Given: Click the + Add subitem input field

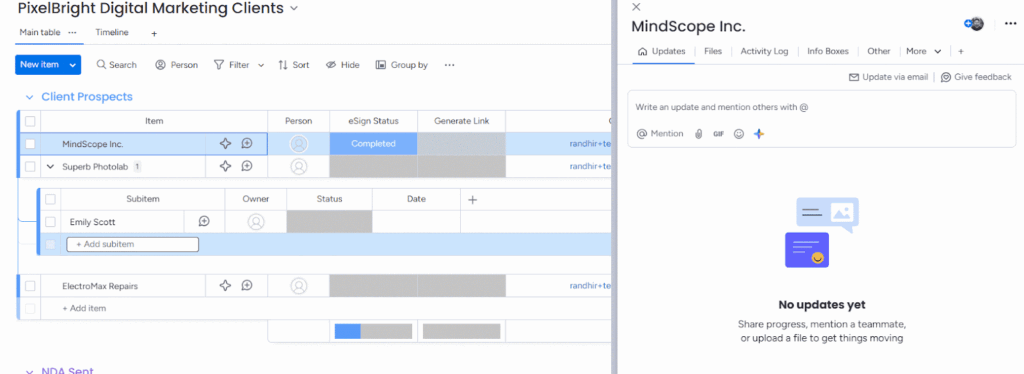Looking at the screenshot, I should click(x=133, y=244).
